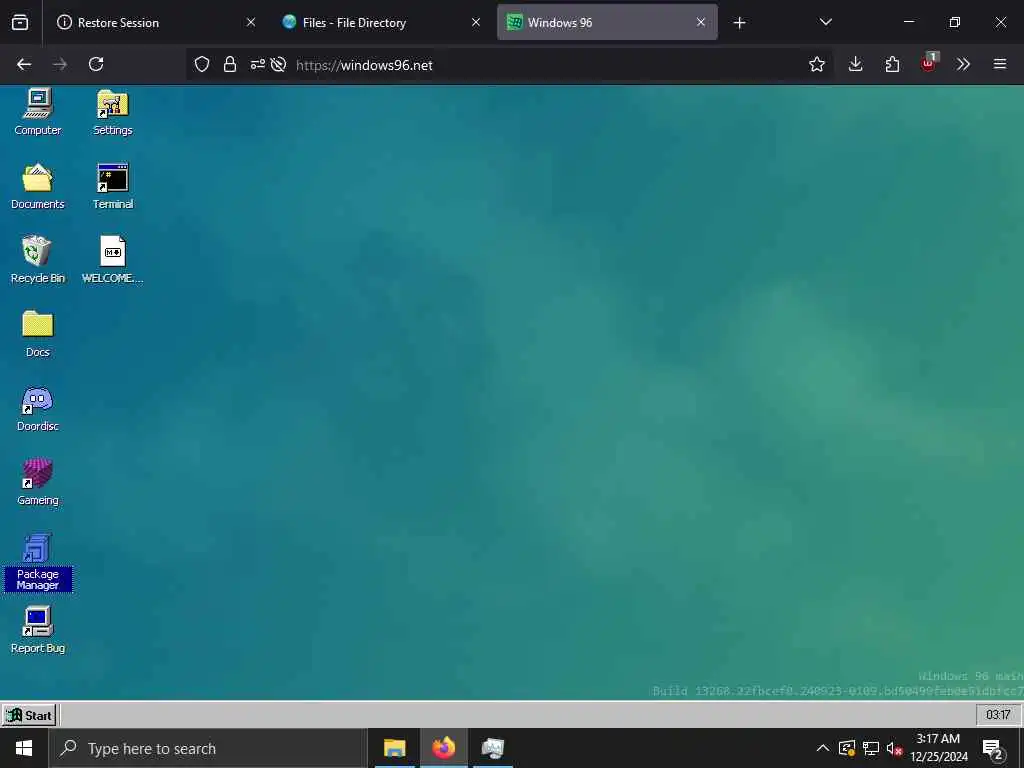Open the notification center icon
The width and height of the screenshot is (1024, 768).
click(992, 750)
